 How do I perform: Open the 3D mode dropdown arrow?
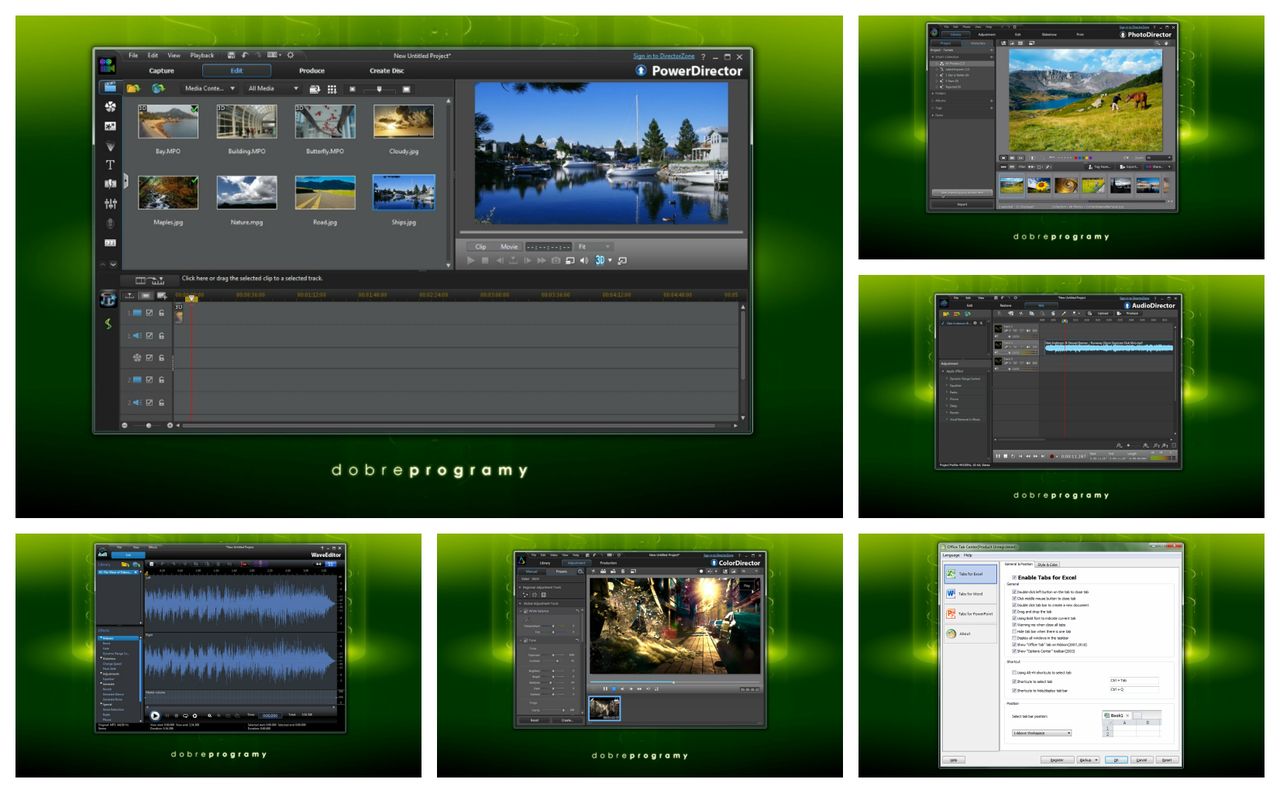610,260
